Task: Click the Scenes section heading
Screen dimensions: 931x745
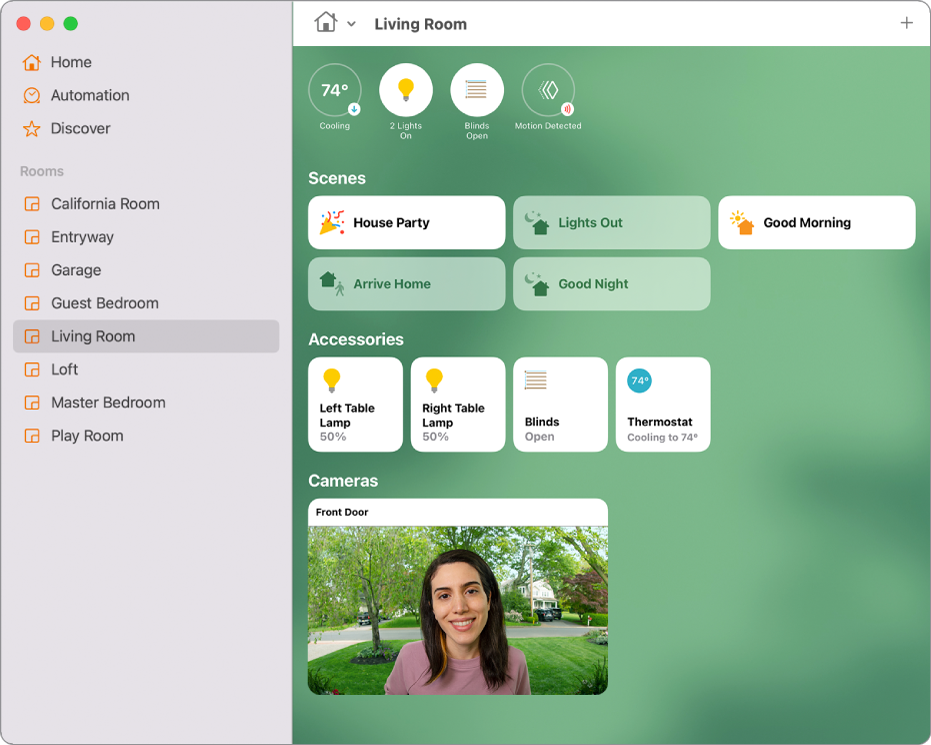Action: 337,178
